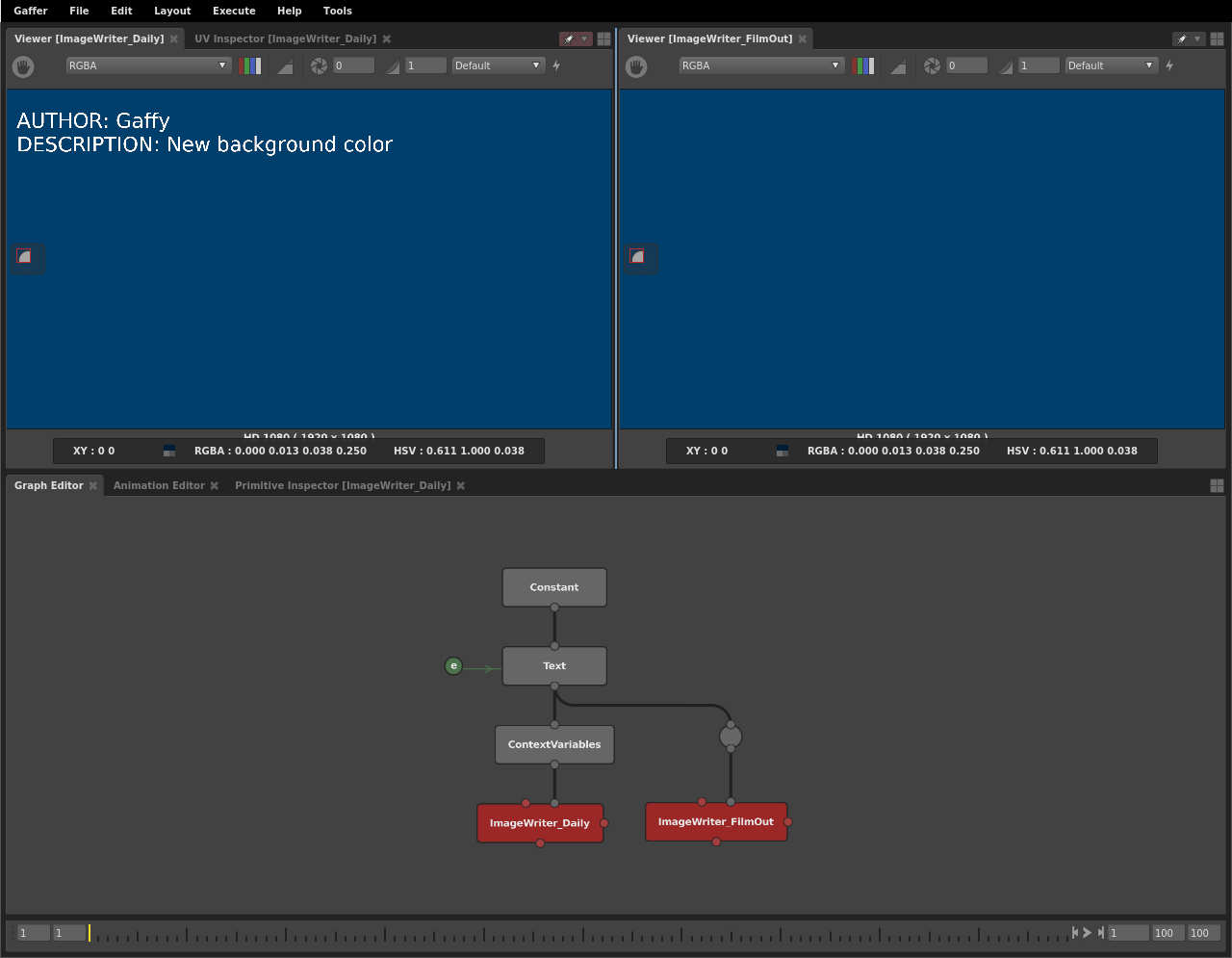This screenshot has height=958, width=1232.
Task: Click the exposure aperture icon in the ImageWriter_Daily viewer
Action: pyautogui.click(x=319, y=66)
